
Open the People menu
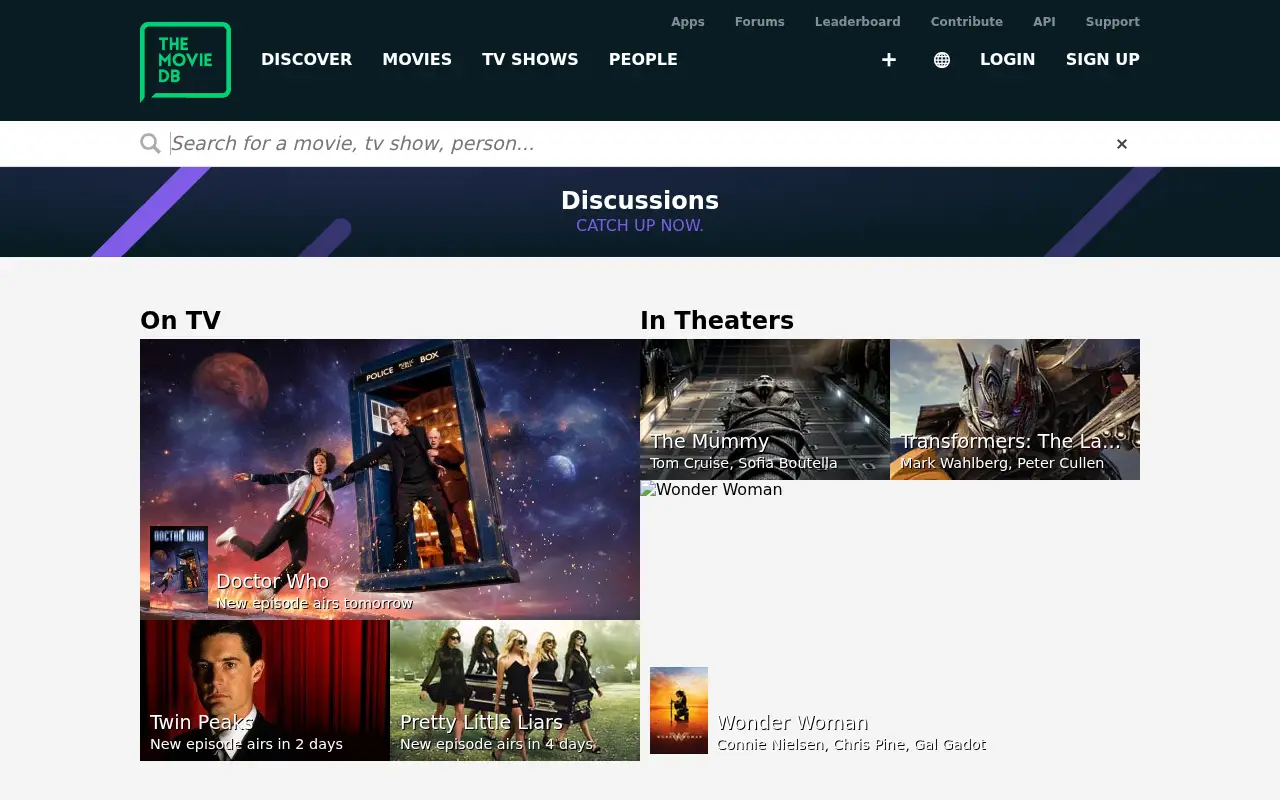(643, 59)
